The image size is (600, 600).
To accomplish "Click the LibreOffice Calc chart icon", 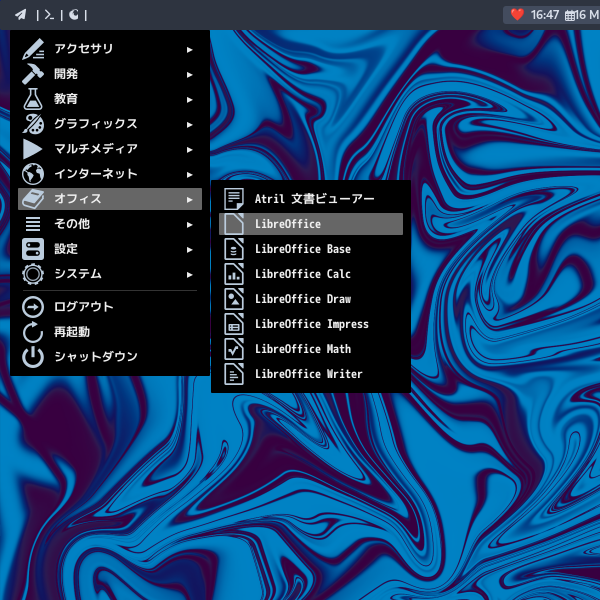I will click(x=233, y=274).
